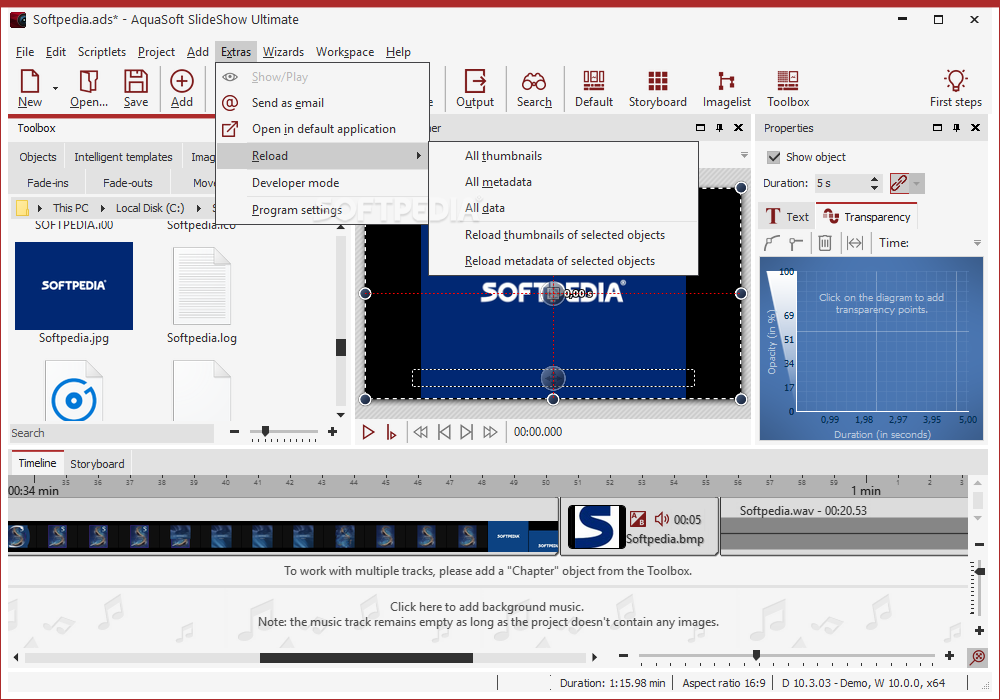
Task: Open the Workspace menu
Action: tap(345, 52)
